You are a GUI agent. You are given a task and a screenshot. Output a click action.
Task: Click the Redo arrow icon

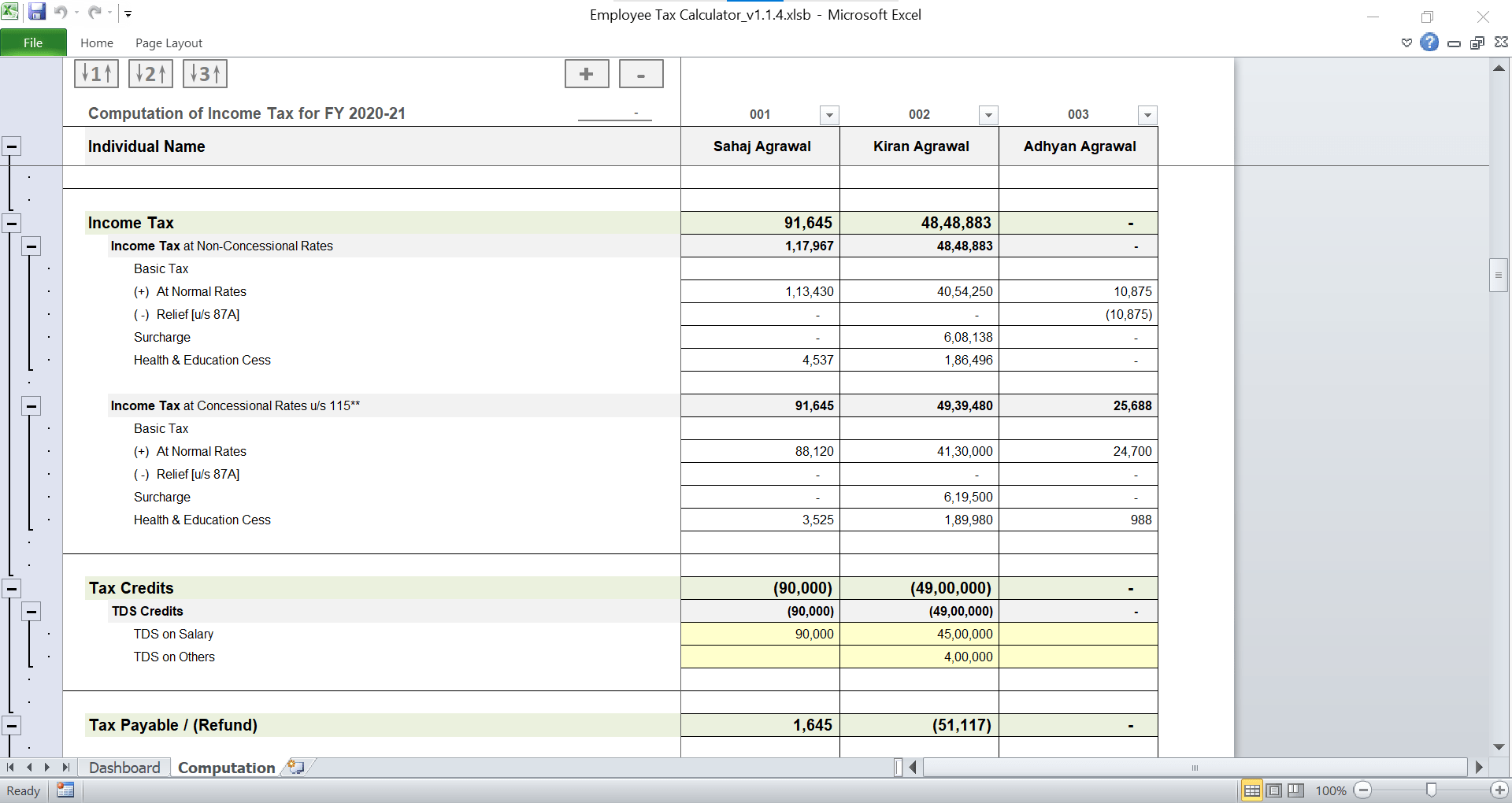tap(94, 12)
